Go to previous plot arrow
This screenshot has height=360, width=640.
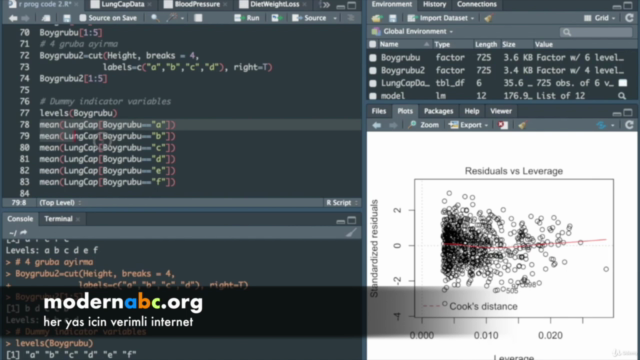tap(377, 125)
